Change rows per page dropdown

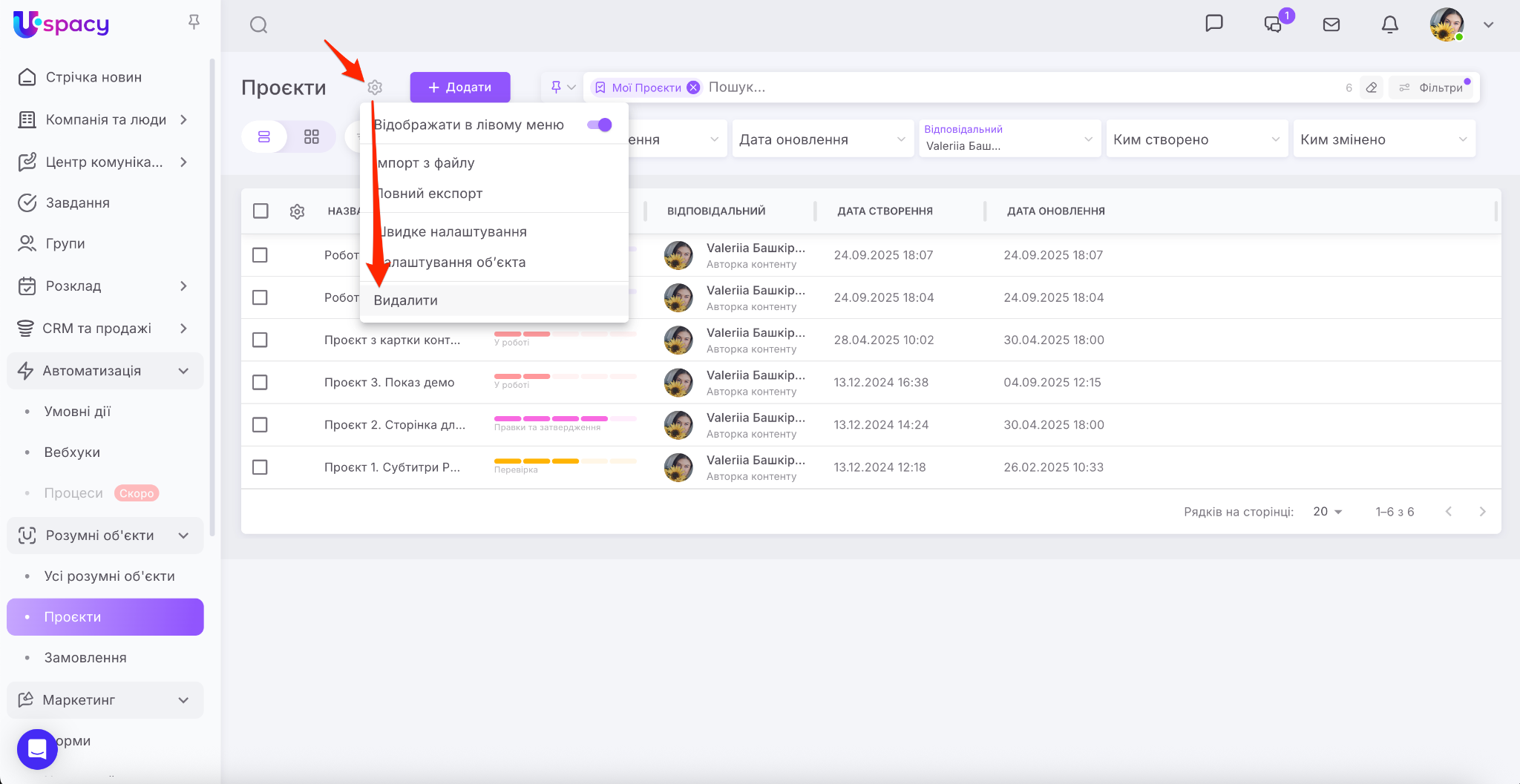point(1327,512)
